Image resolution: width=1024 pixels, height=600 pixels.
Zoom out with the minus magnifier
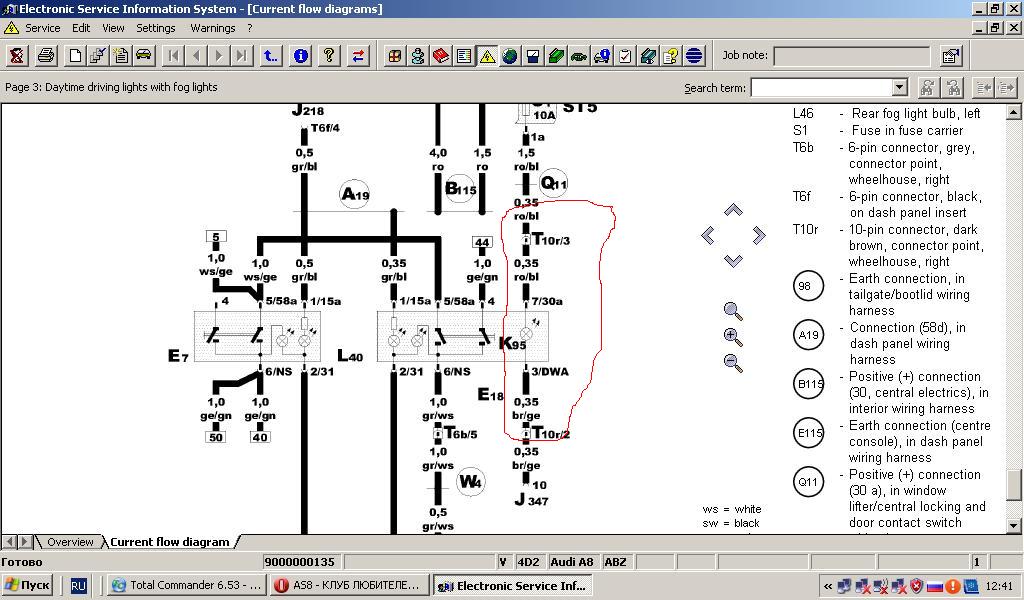(x=733, y=364)
